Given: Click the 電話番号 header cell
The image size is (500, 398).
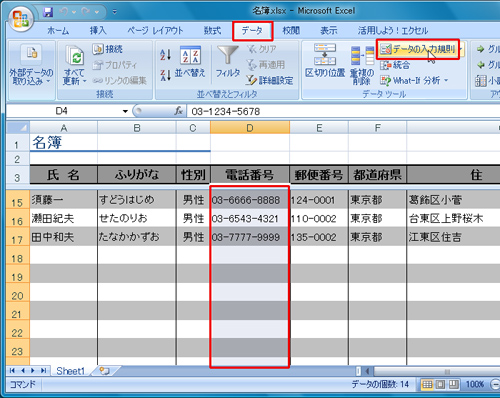Looking at the screenshot, I should 250,175.
